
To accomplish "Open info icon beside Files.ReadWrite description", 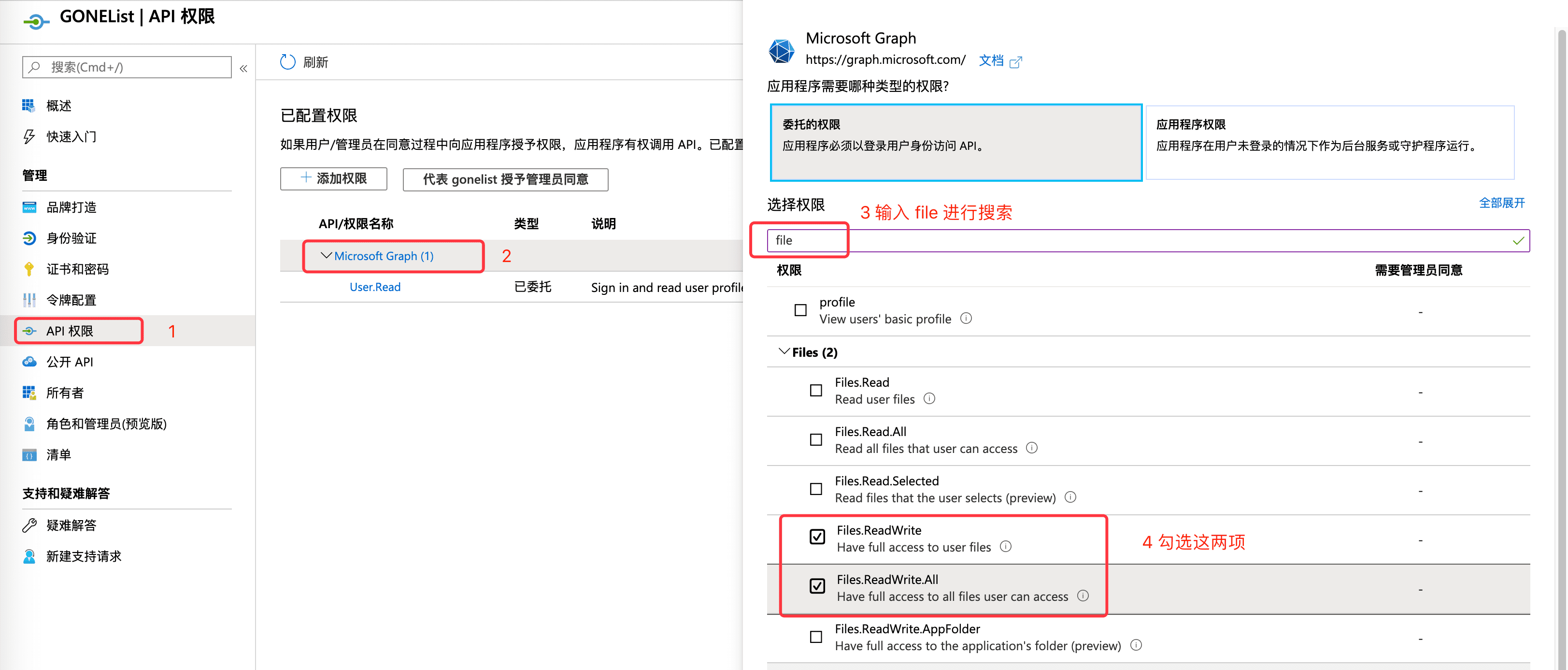I will click(x=1006, y=546).
